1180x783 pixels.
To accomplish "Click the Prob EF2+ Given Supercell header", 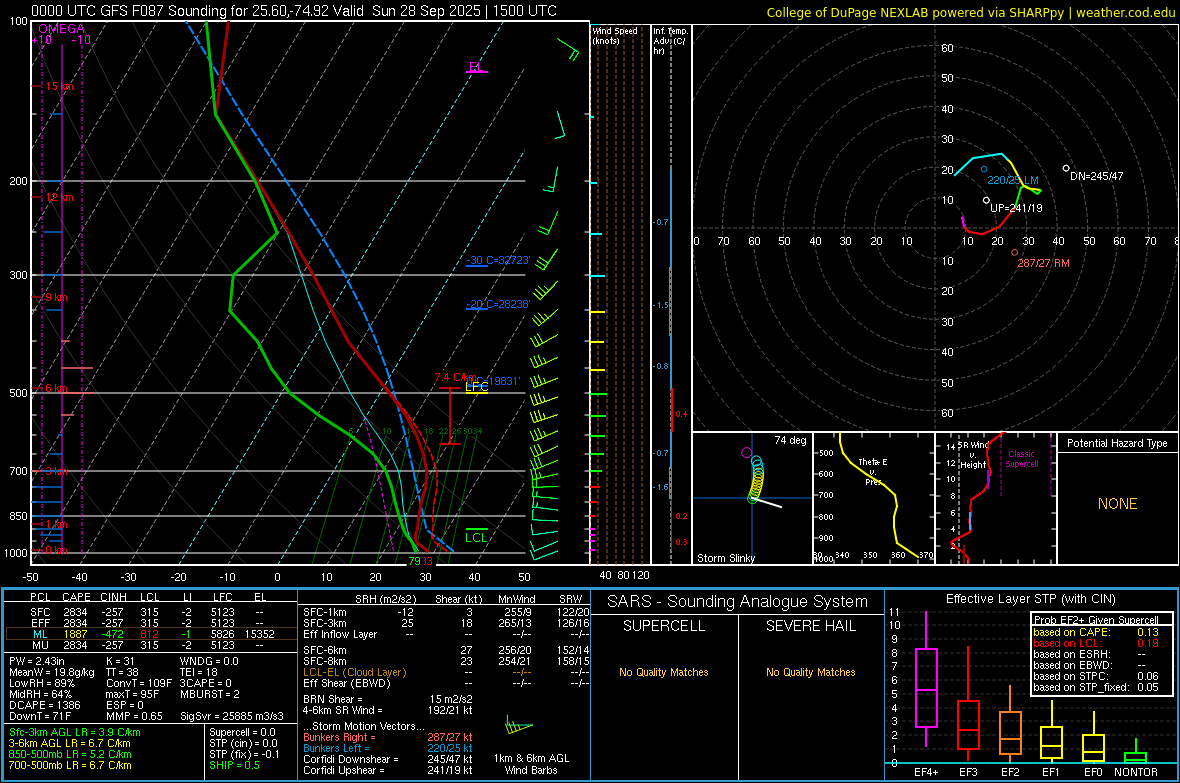I will (x=1096, y=620).
